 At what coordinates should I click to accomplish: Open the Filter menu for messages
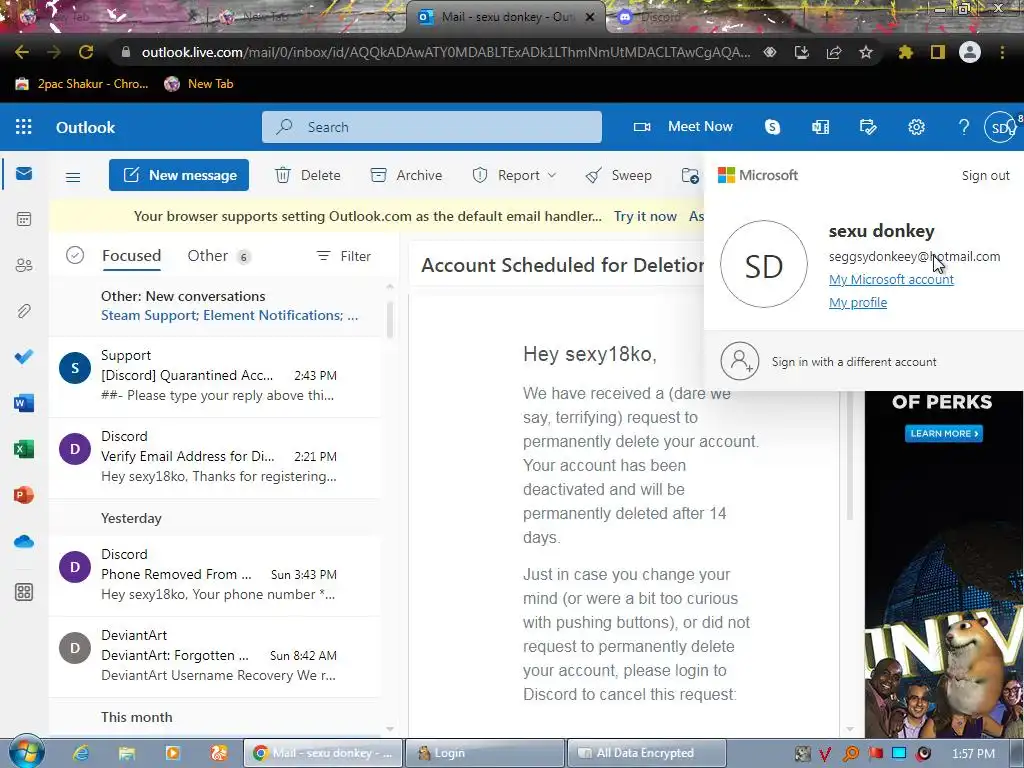point(344,256)
